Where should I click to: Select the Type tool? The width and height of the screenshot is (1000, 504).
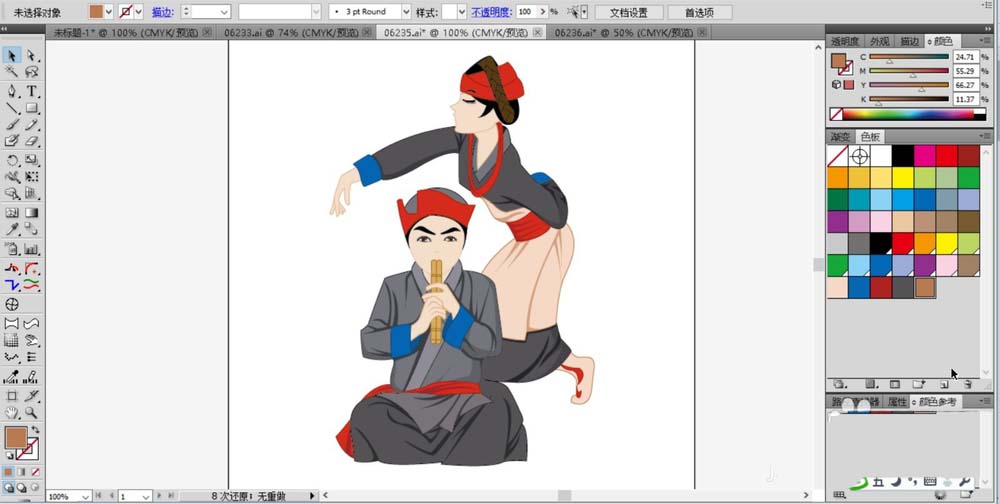pyautogui.click(x=31, y=91)
